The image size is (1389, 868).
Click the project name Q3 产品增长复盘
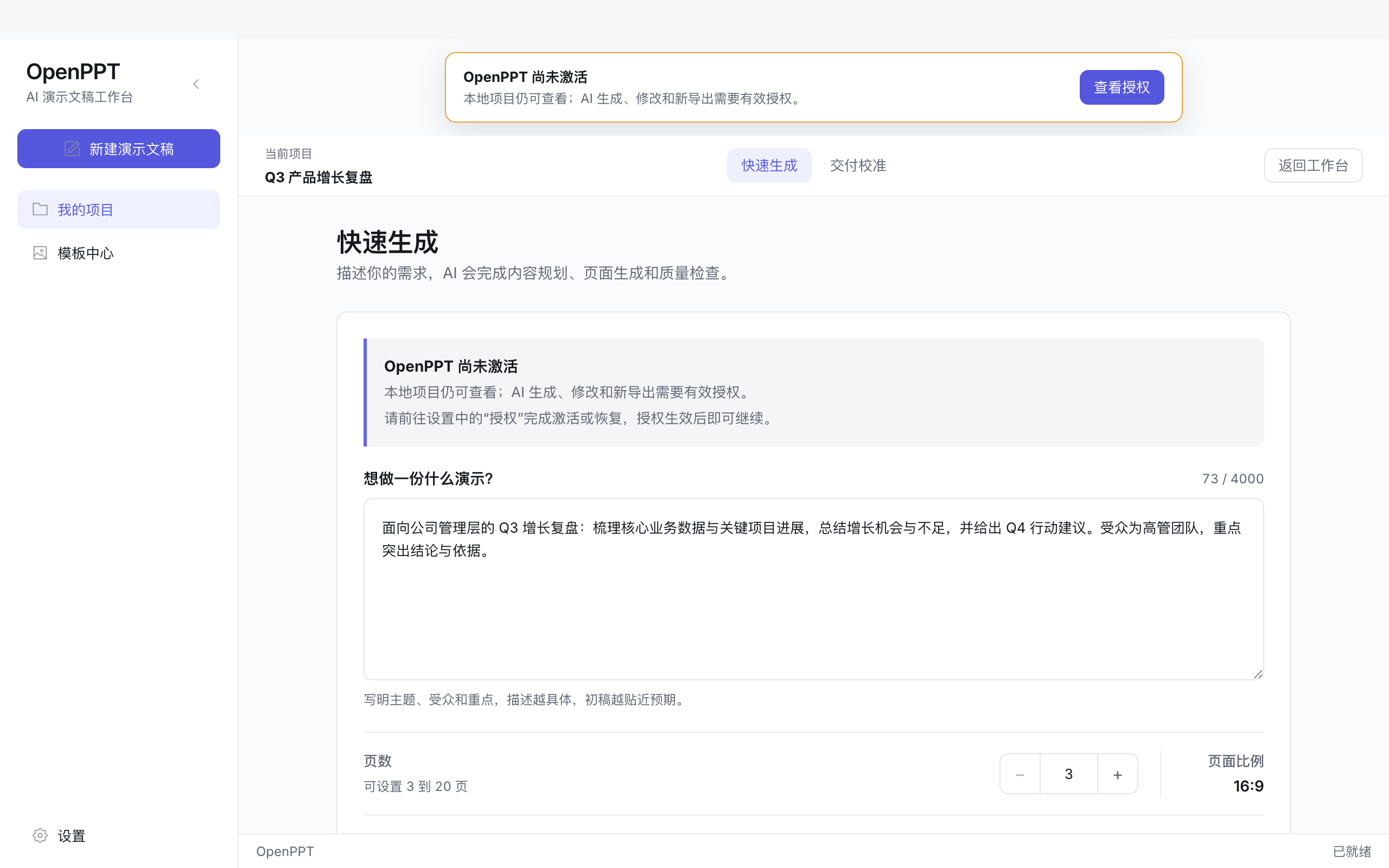(x=318, y=177)
